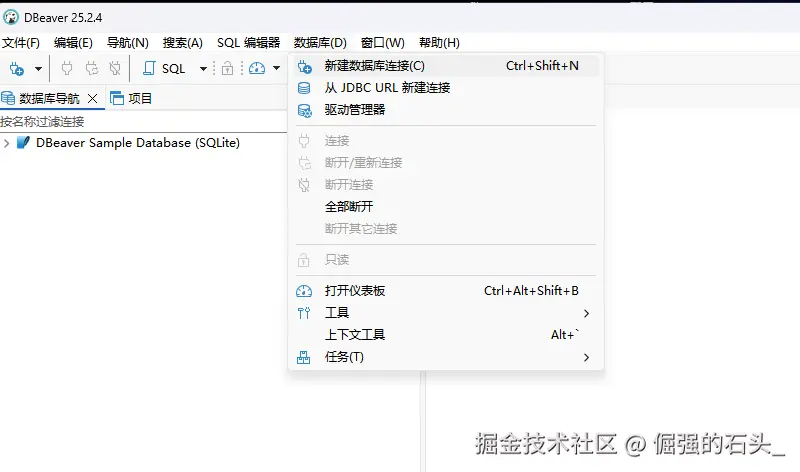Expand the arrow at right of 工具
Screen dimensions: 800x472
coord(586,313)
